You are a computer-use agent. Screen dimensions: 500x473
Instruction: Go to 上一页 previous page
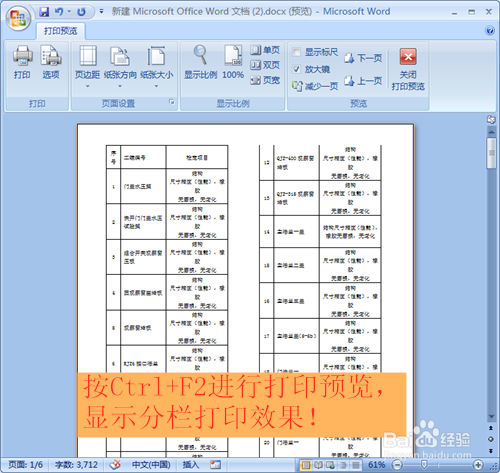(x=363, y=81)
